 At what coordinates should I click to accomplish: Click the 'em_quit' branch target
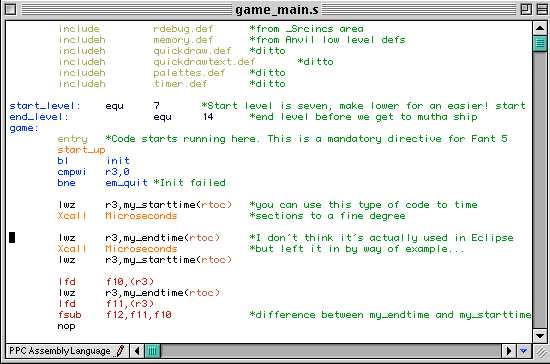(x=127, y=183)
